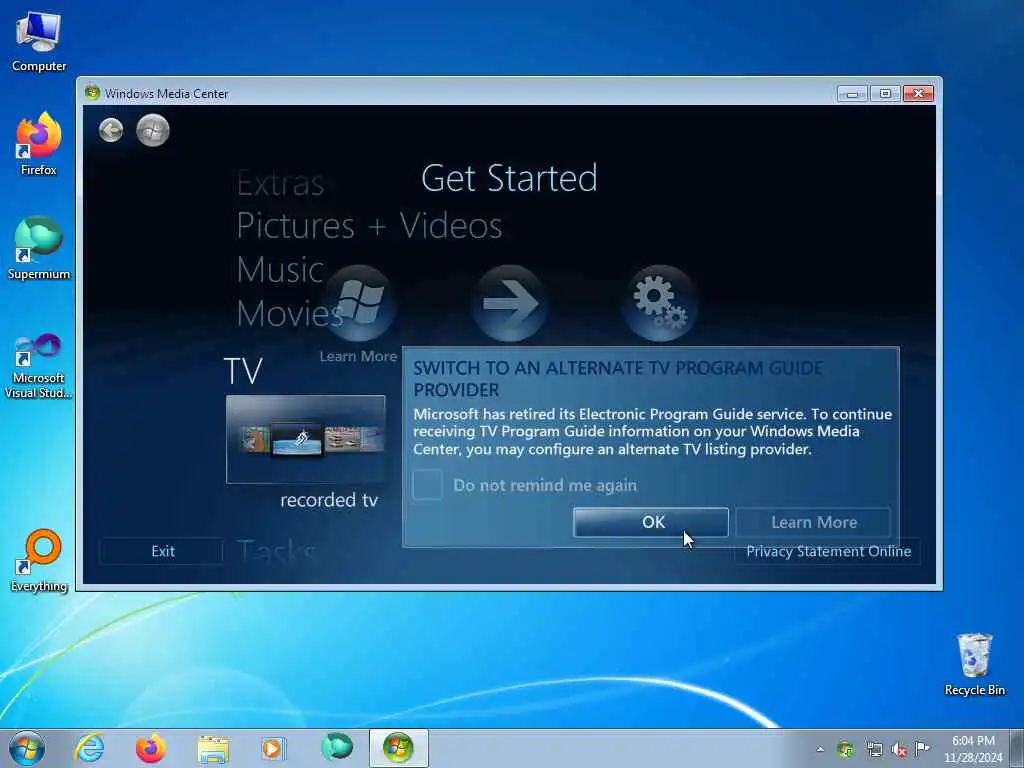Open Action Center flag icon

(922, 748)
